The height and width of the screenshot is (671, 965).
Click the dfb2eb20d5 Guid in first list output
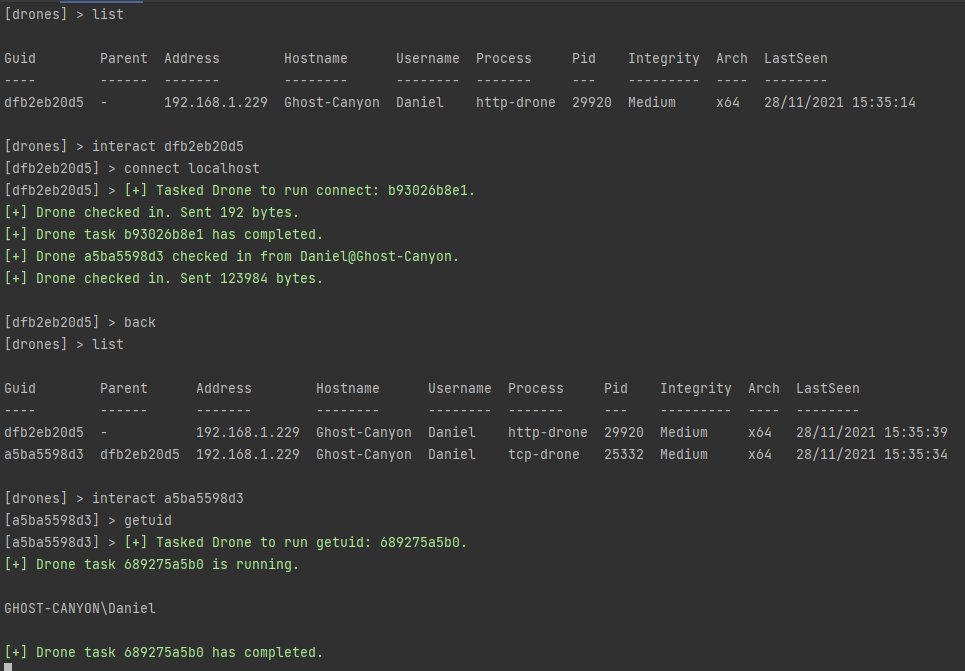[x=44, y=103]
